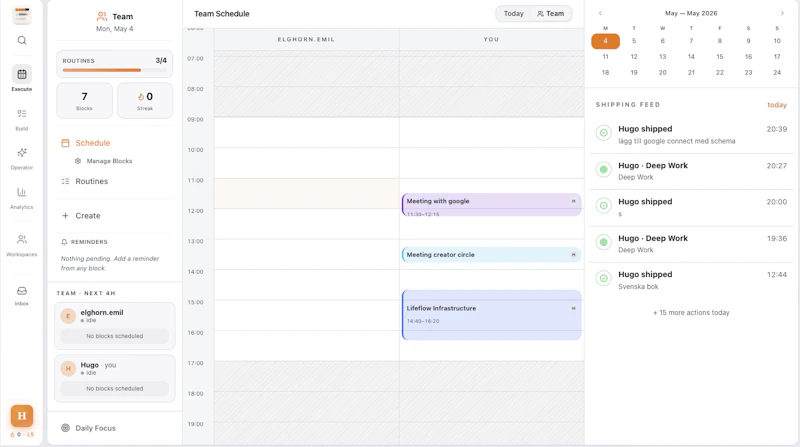Go to the next month arrow
800x447 pixels.
pyautogui.click(x=782, y=13)
